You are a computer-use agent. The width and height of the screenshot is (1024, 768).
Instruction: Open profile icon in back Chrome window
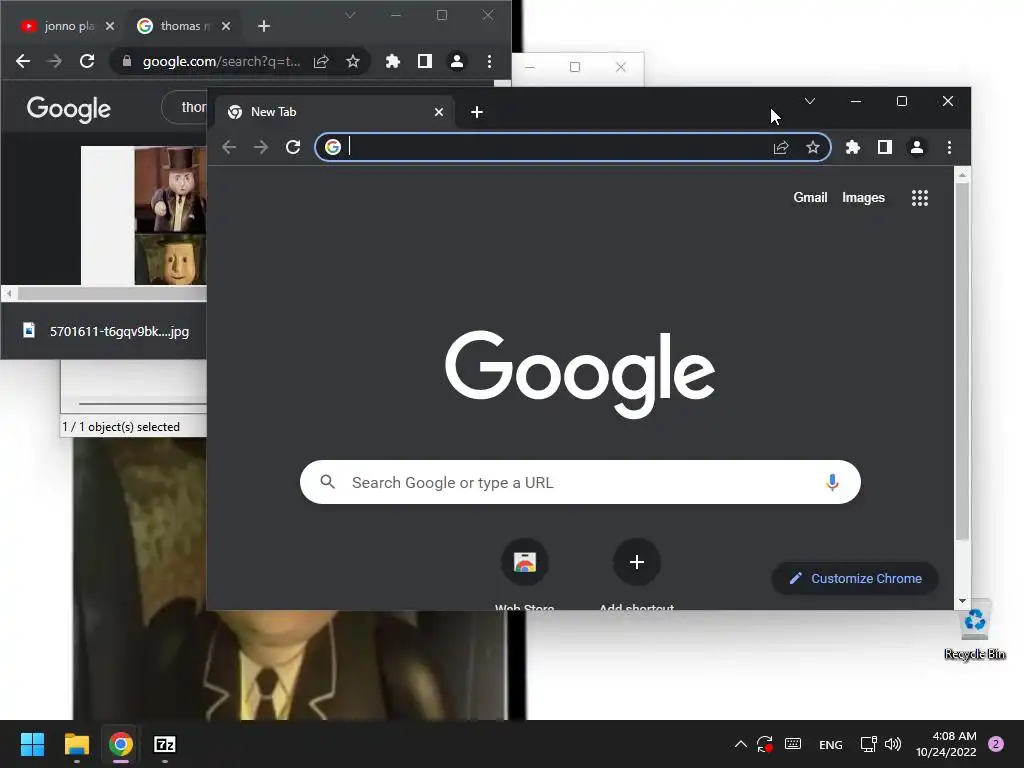[x=457, y=61]
